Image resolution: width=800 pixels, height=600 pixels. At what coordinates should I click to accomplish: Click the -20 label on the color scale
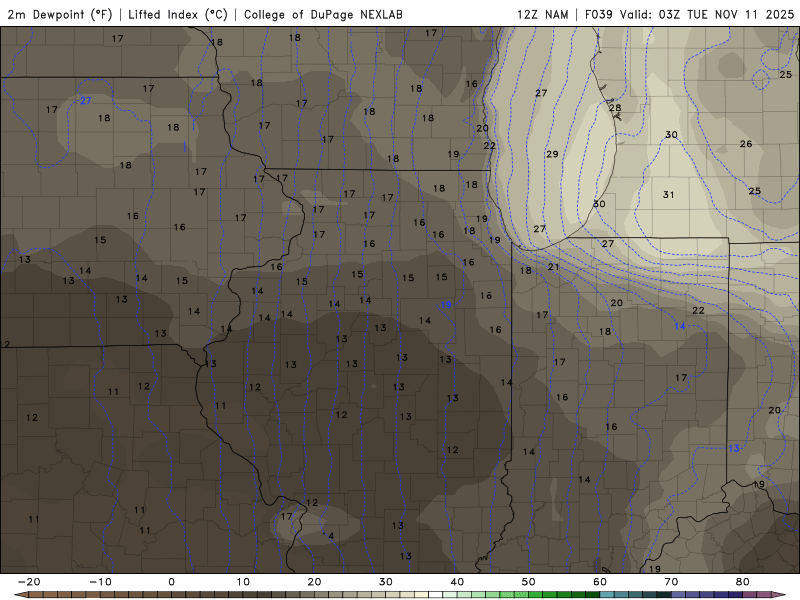(29, 582)
